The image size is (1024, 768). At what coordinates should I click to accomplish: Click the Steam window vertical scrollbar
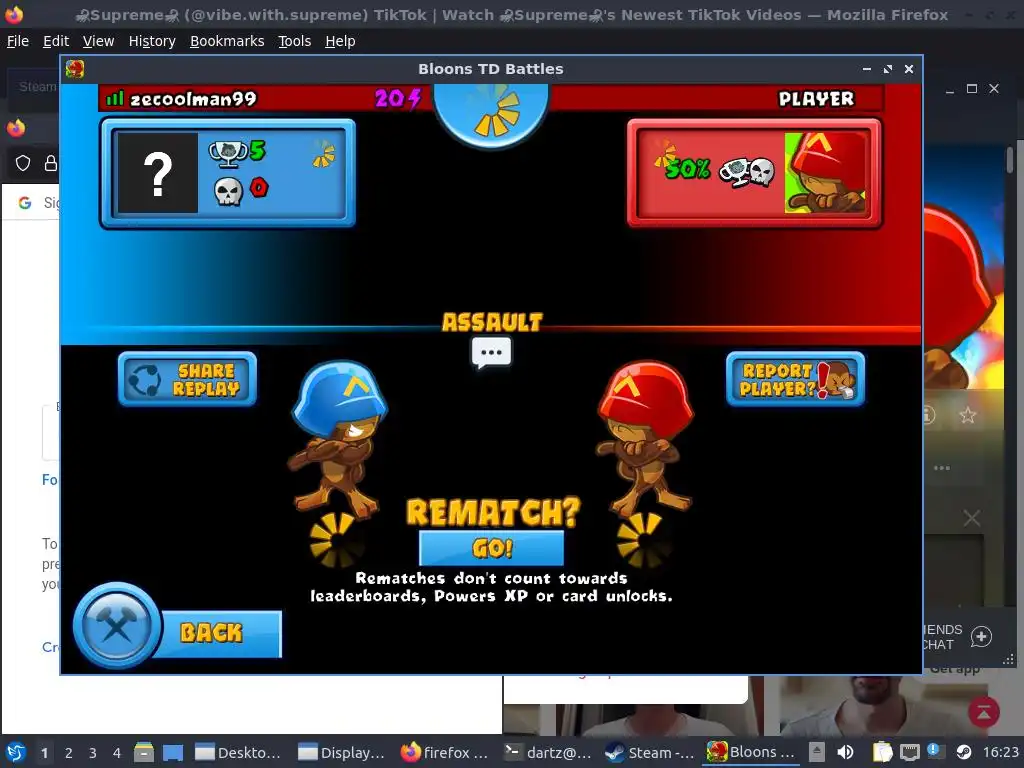point(1010,161)
